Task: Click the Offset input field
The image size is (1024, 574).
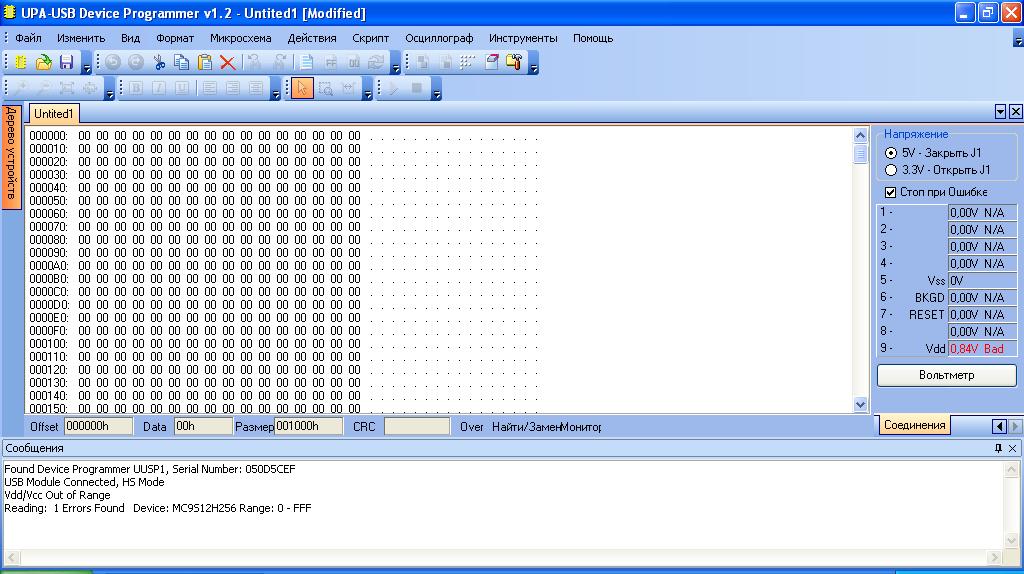Action: [98, 426]
